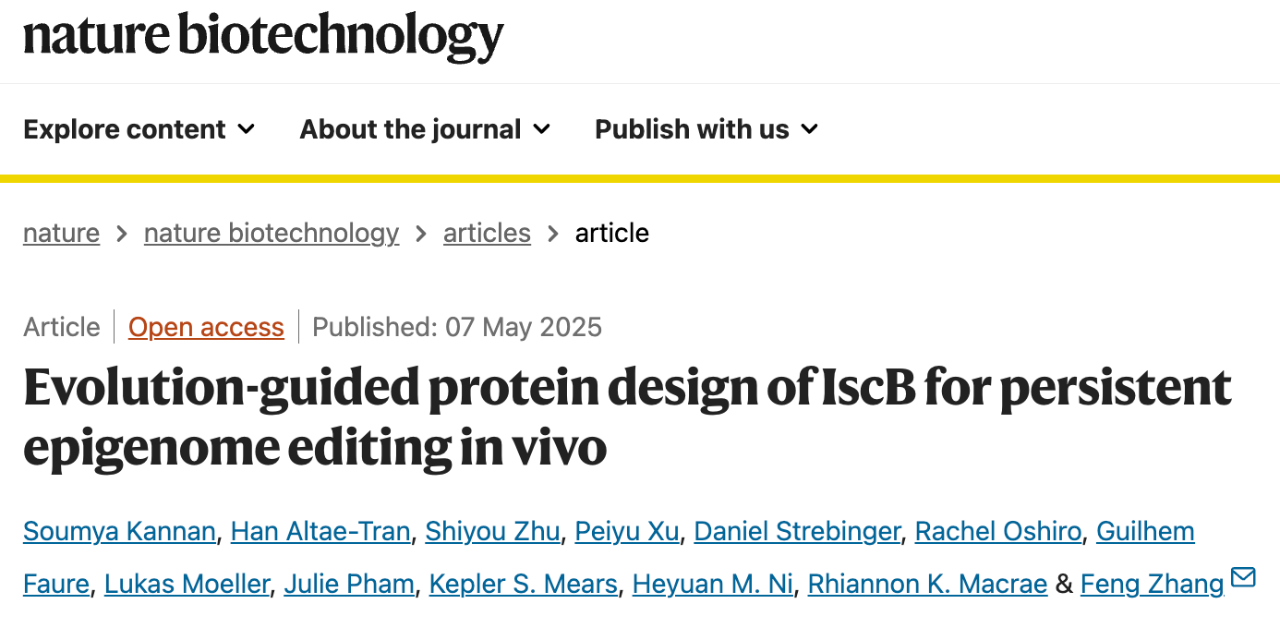Screen dimensions: 1280x626
Task: Open corresponding author Feng Zhang link
Action: click(x=1152, y=583)
